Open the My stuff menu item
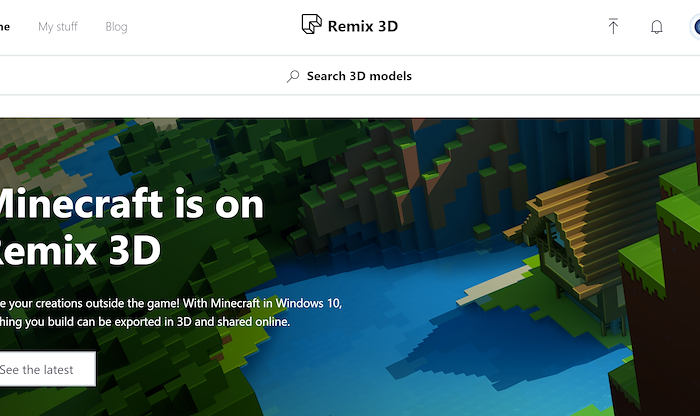This screenshot has width=700, height=416. [58, 27]
